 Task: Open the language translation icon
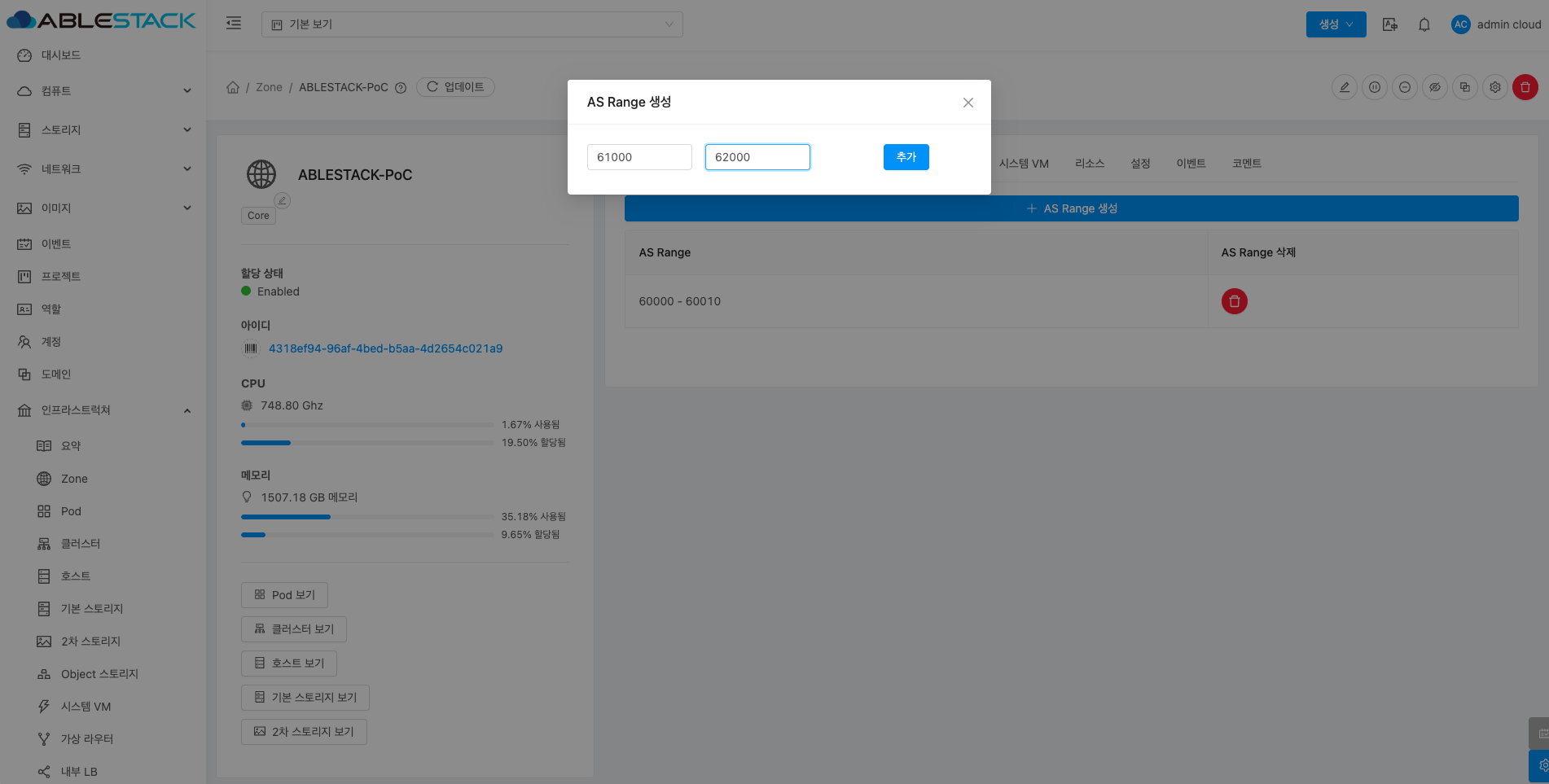tap(1390, 24)
